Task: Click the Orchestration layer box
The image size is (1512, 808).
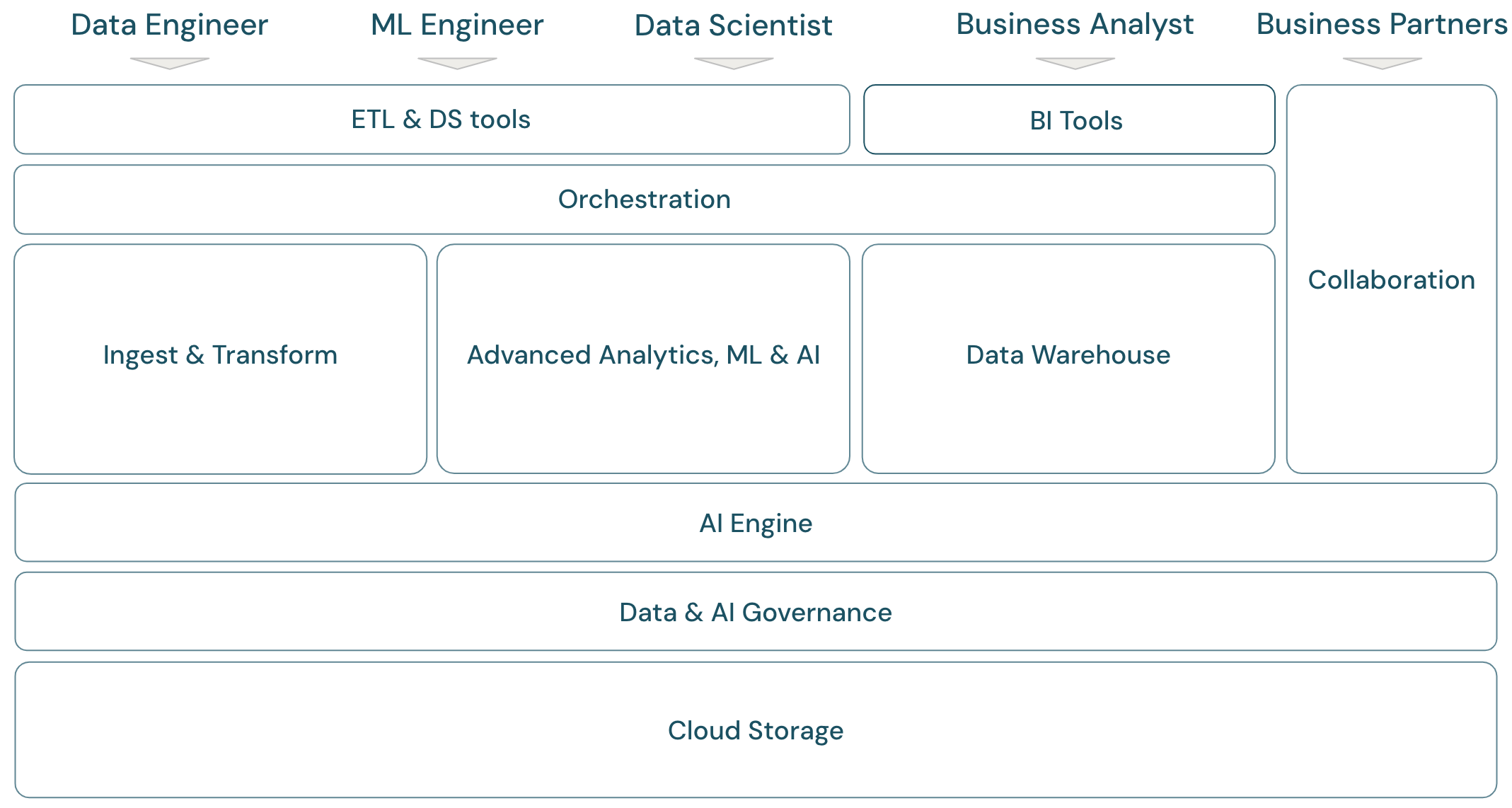Action: click(x=644, y=200)
